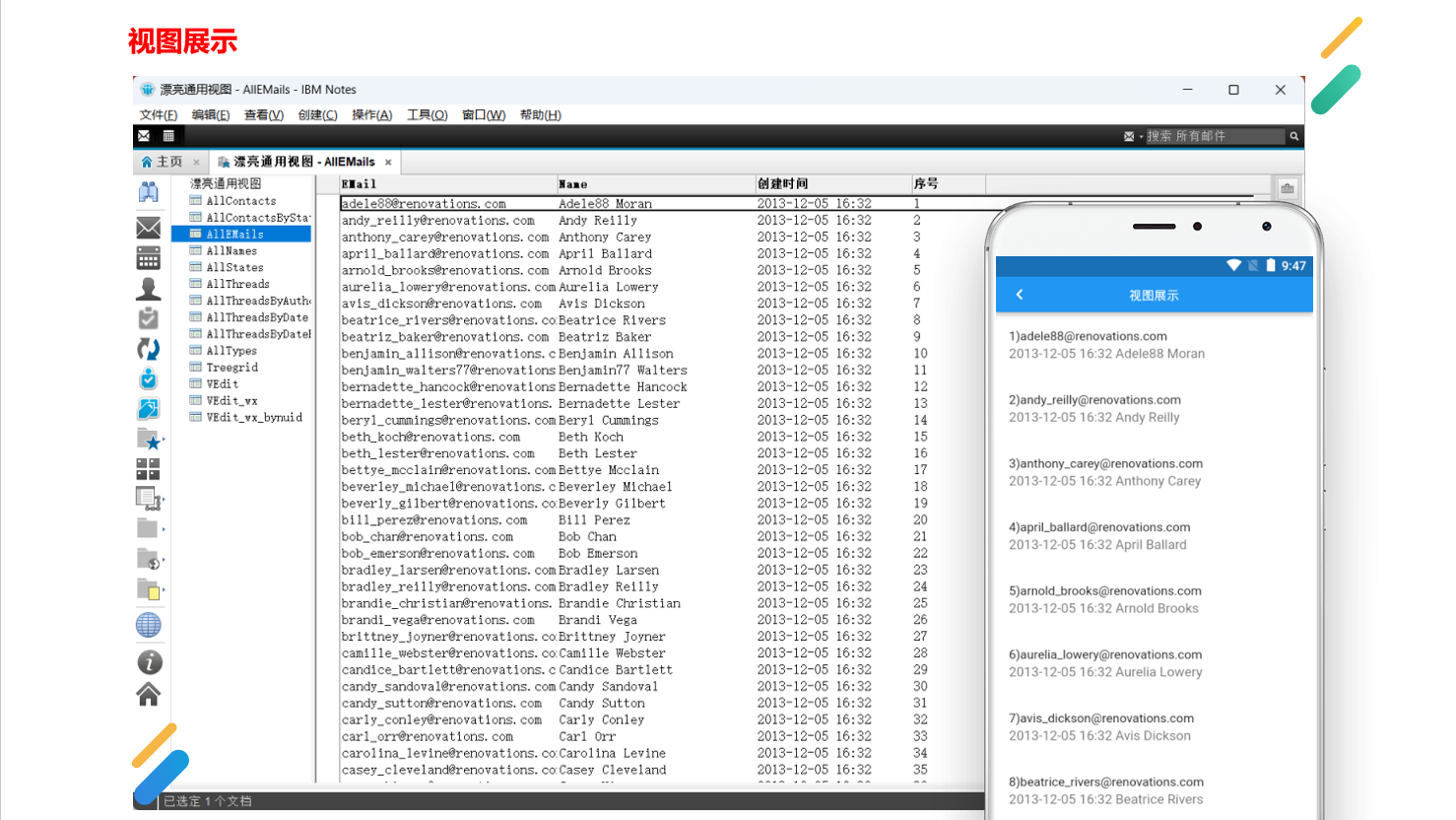Select the bill_perez@renovations.com row

coord(661,520)
